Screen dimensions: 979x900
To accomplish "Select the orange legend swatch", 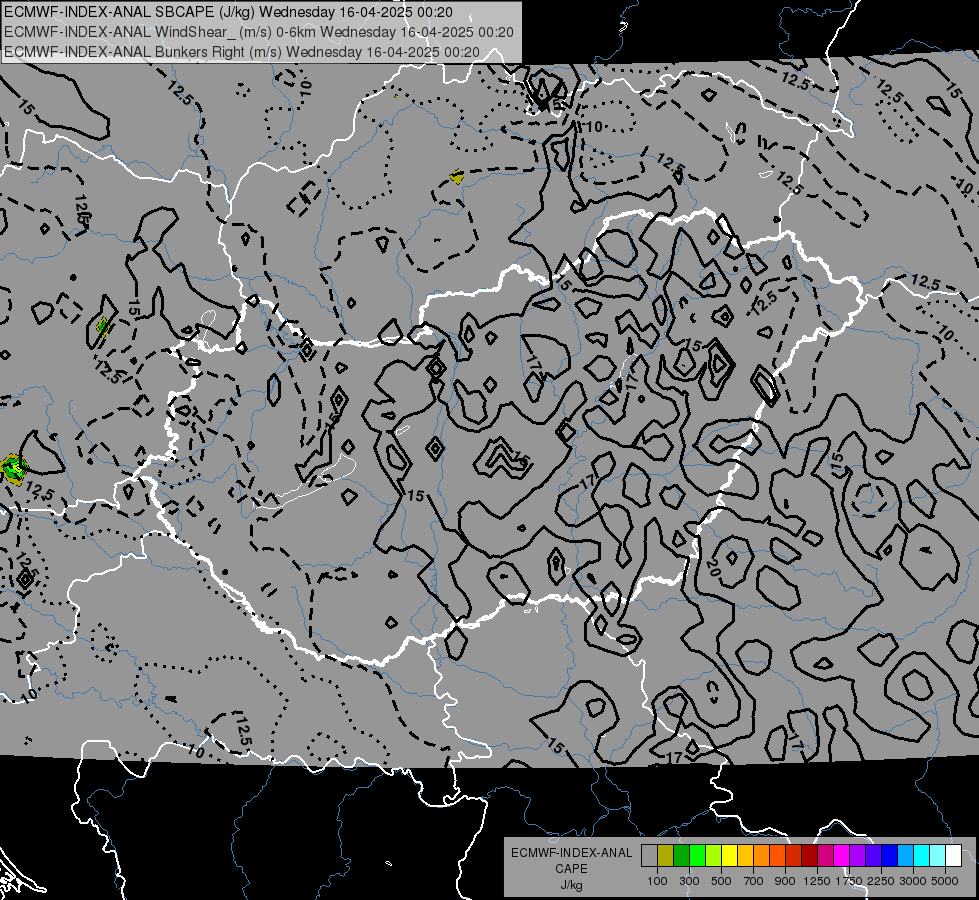I will (762, 856).
